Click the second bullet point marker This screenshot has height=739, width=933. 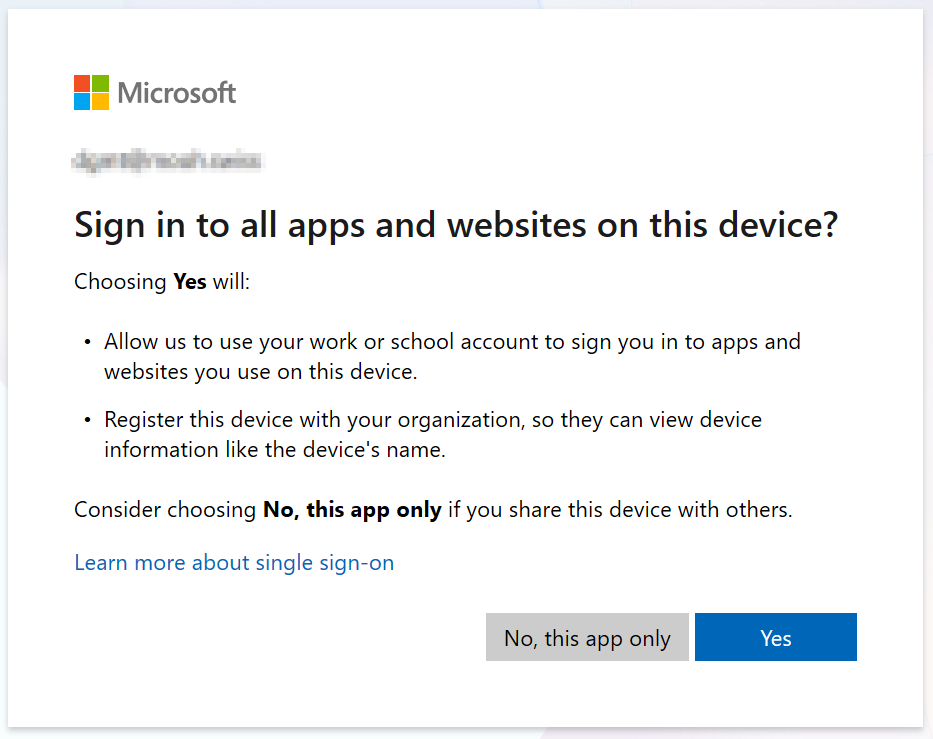(x=88, y=420)
